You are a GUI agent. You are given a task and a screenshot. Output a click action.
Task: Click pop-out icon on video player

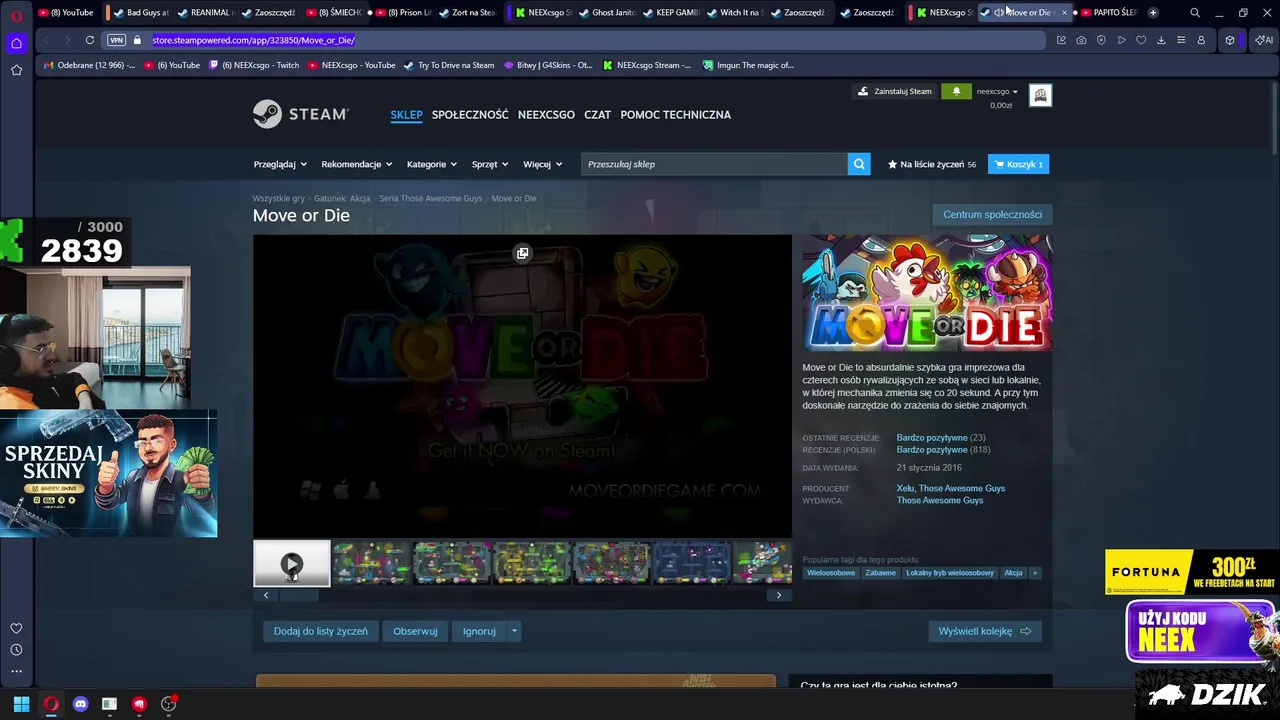(522, 253)
